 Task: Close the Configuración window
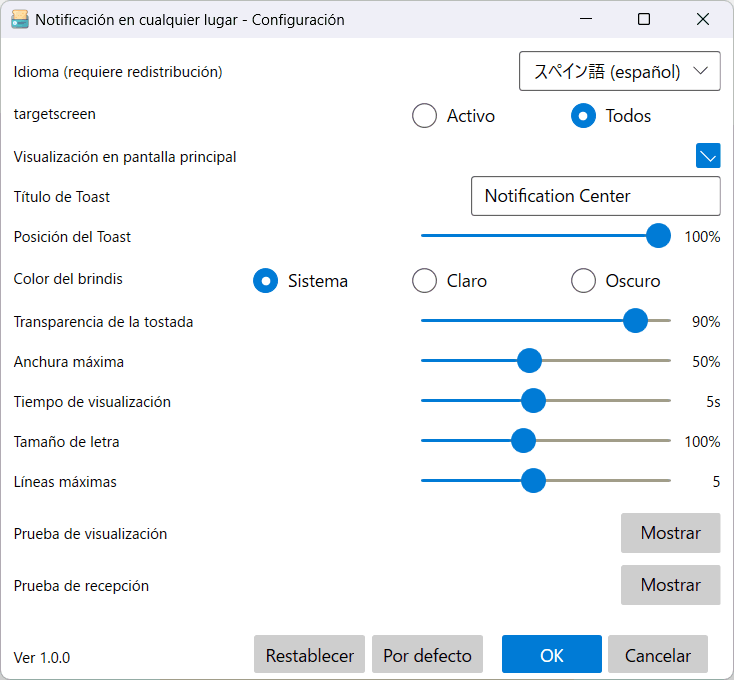[x=703, y=19]
